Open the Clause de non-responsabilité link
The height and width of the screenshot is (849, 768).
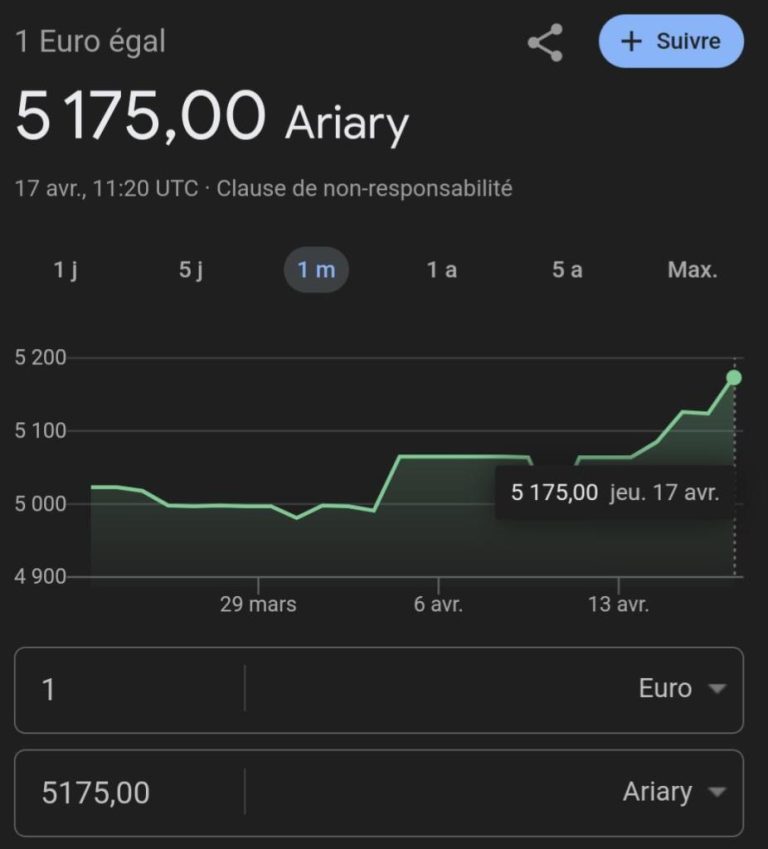pyautogui.click(x=364, y=188)
